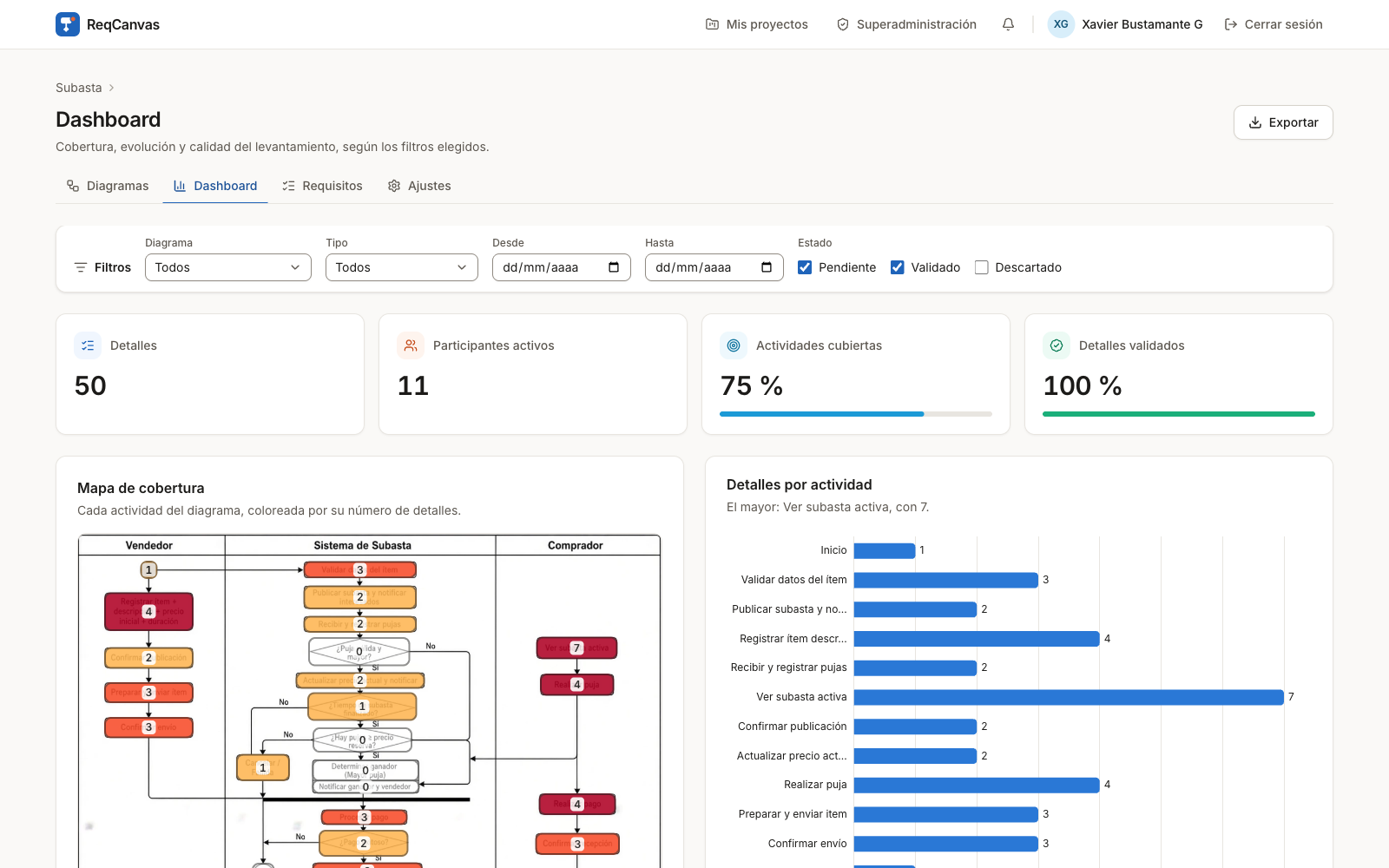The width and height of the screenshot is (1389, 868).
Task: Click Xavier Bustamante G user name
Action: click(x=1142, y=24)
